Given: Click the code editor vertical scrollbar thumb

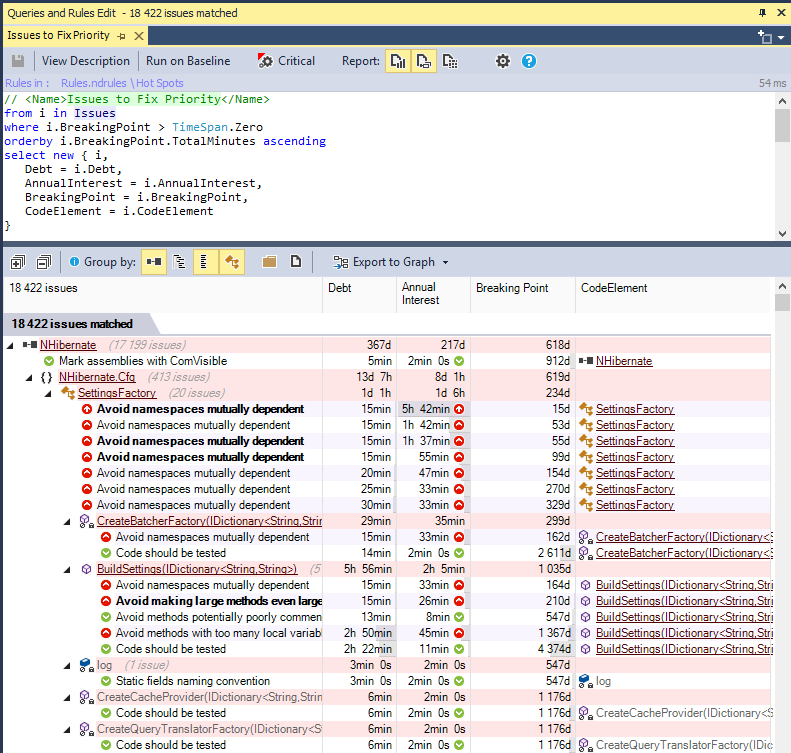Looking at the screenshot, I should (782, 126).
